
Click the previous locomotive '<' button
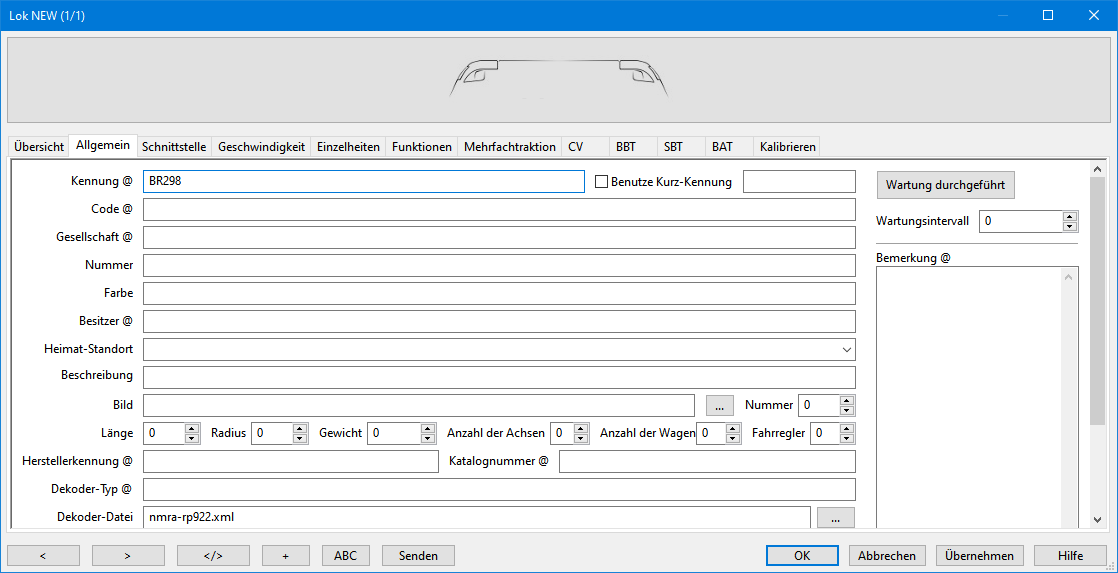43,556
